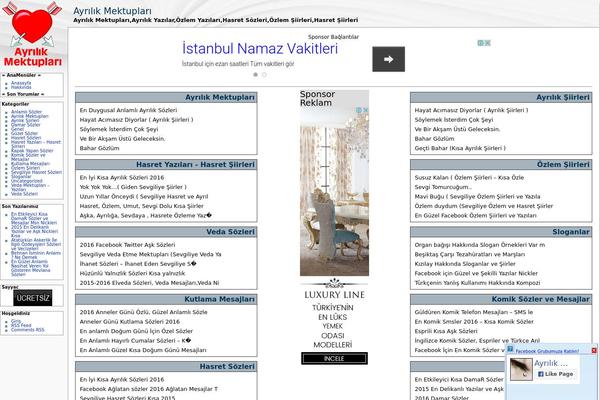Open Özlem Şiirleri category in sidebar
The width and height of the screenshot is (600, 400).
click(25, 168)
